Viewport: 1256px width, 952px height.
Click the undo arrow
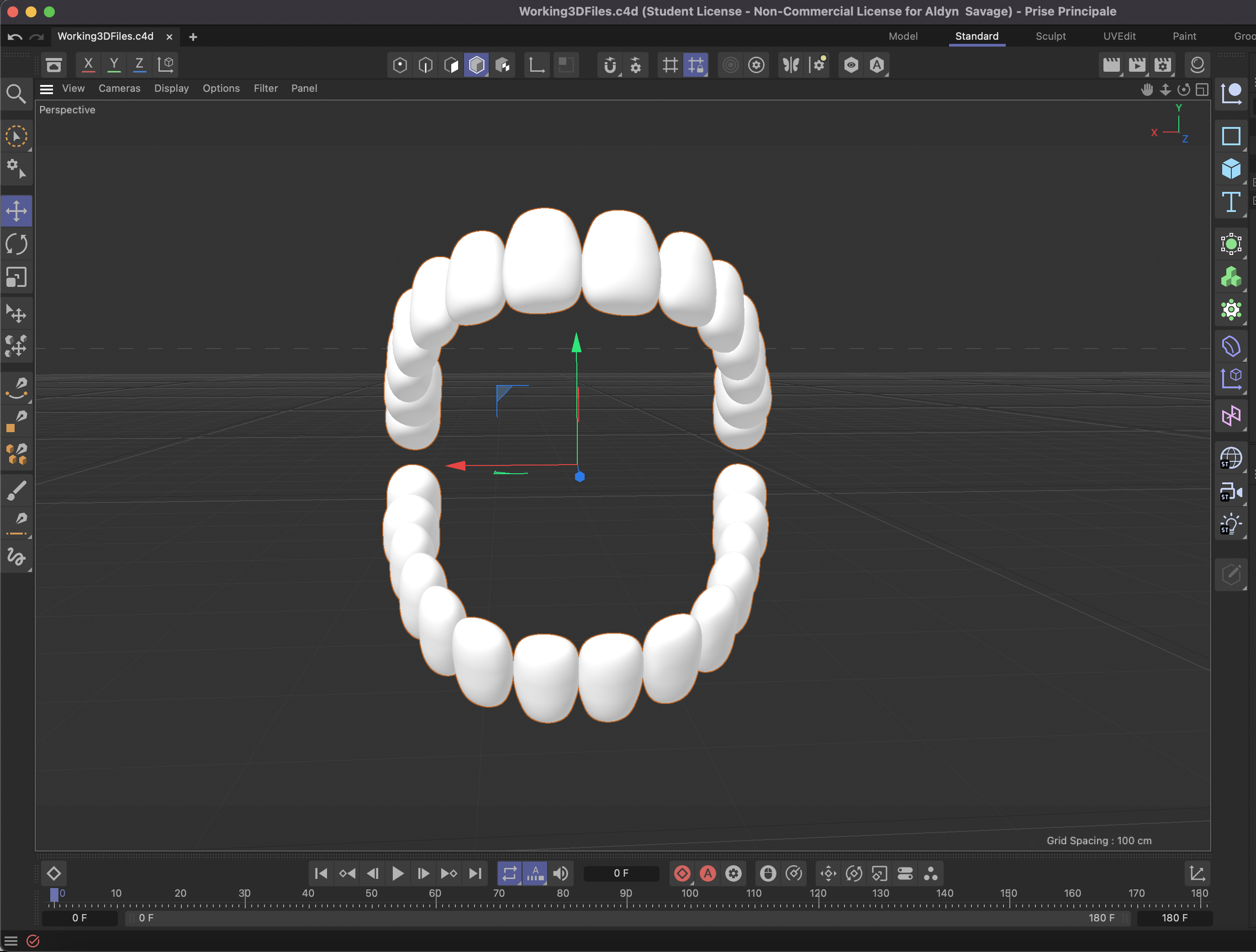[x=15, y=37]
